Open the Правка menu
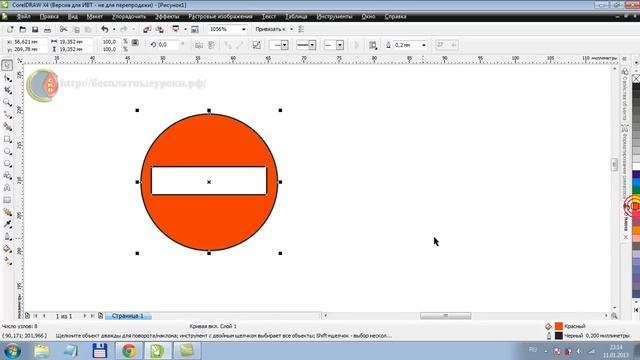Screen dimensions: 640x360 49,17
